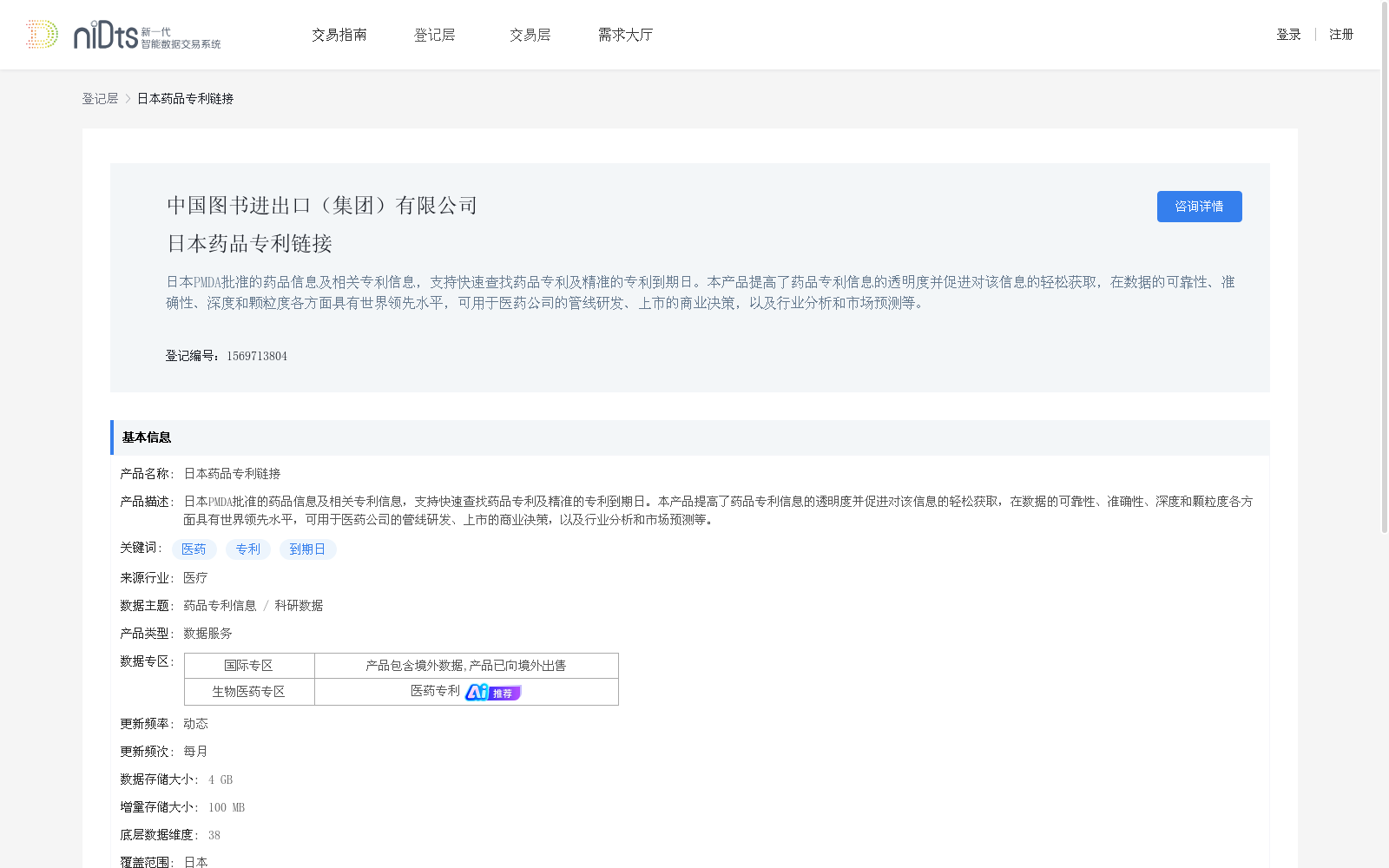This screenshot has width=1389, height=868.
Task: Click the 产品名称 value in basic info
Action: pos(232,474)
